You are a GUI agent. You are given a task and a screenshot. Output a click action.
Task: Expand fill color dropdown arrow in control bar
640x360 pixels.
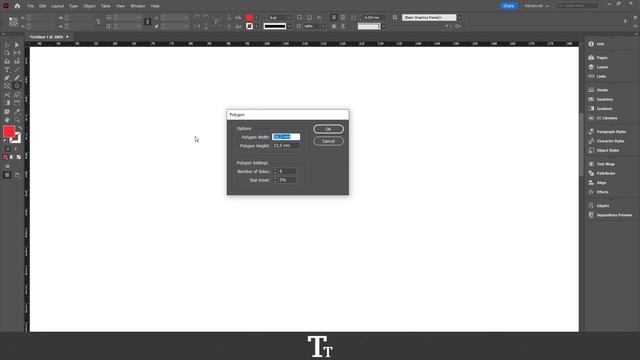256,18
